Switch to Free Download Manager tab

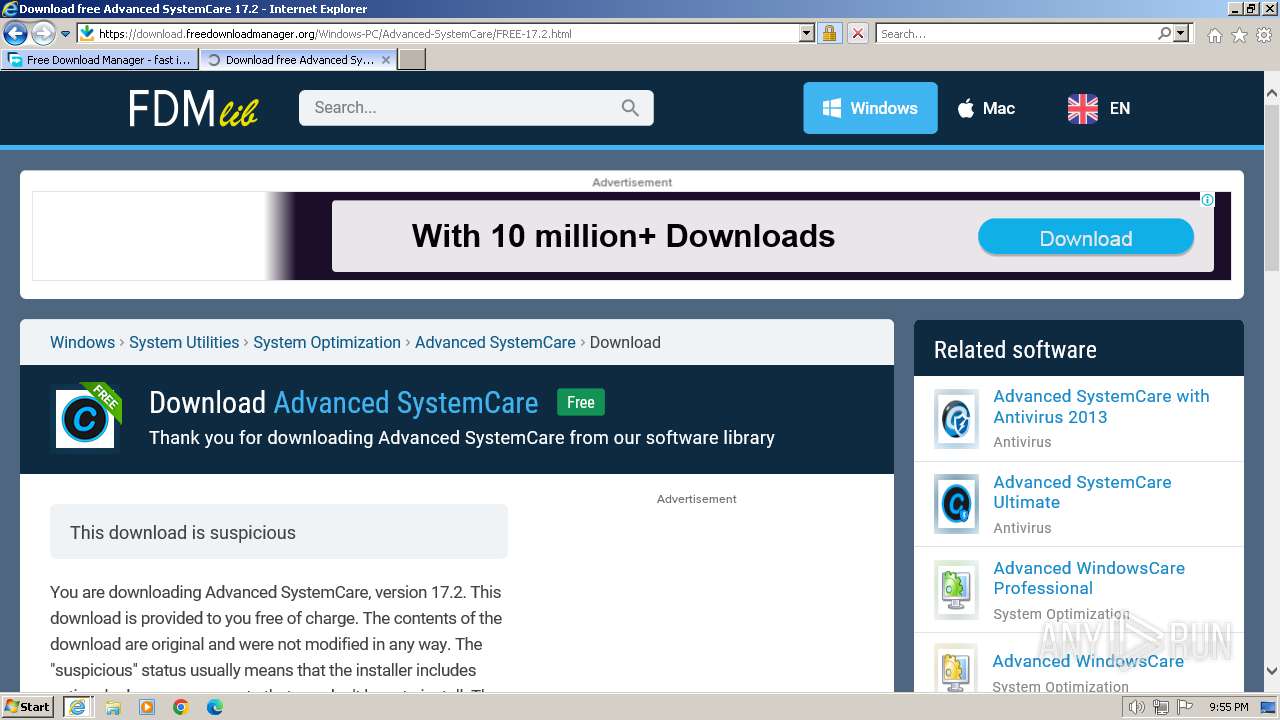(x=100, y=60)
